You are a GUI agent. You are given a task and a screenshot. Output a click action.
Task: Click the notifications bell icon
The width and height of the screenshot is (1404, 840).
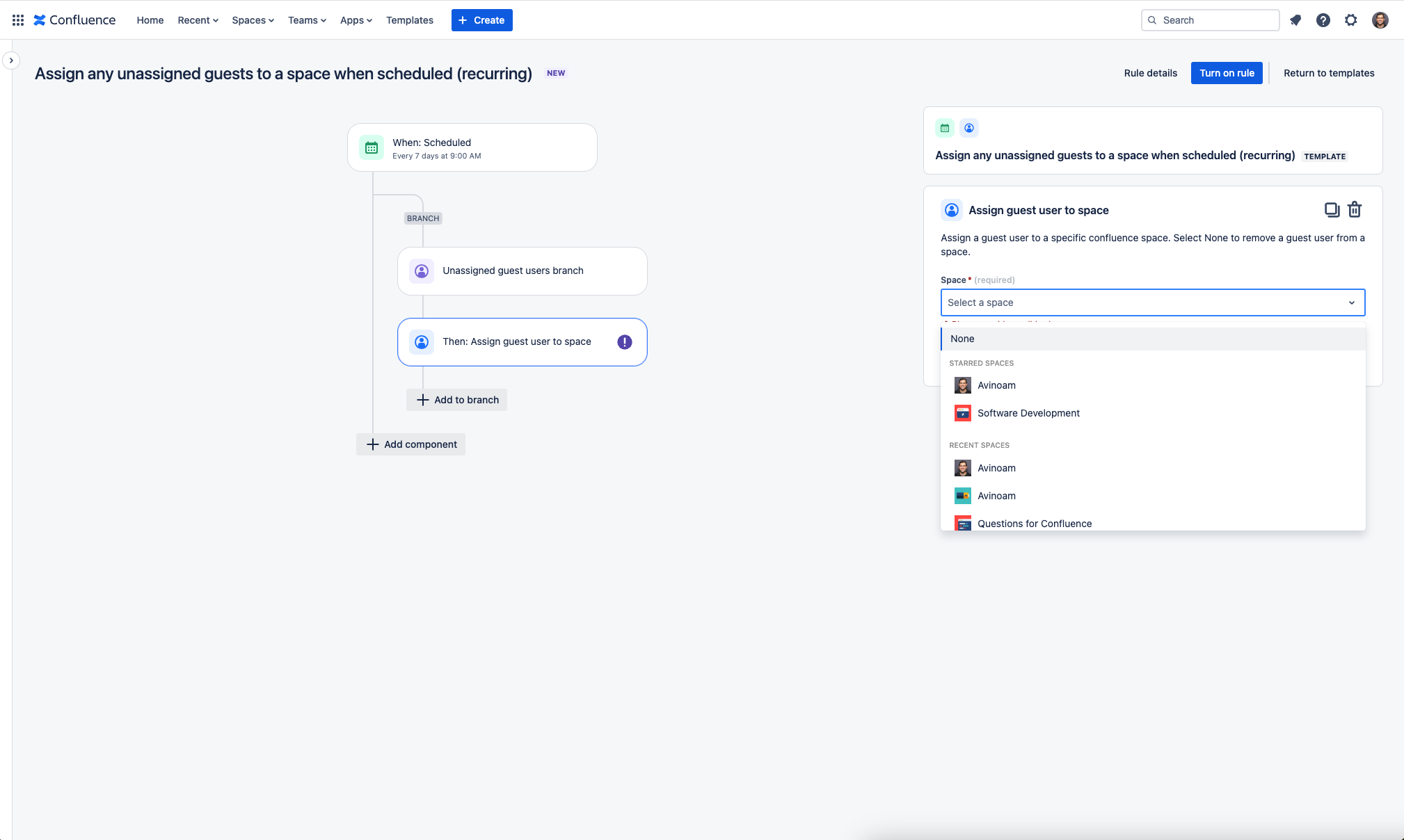tap(1295, 20)
